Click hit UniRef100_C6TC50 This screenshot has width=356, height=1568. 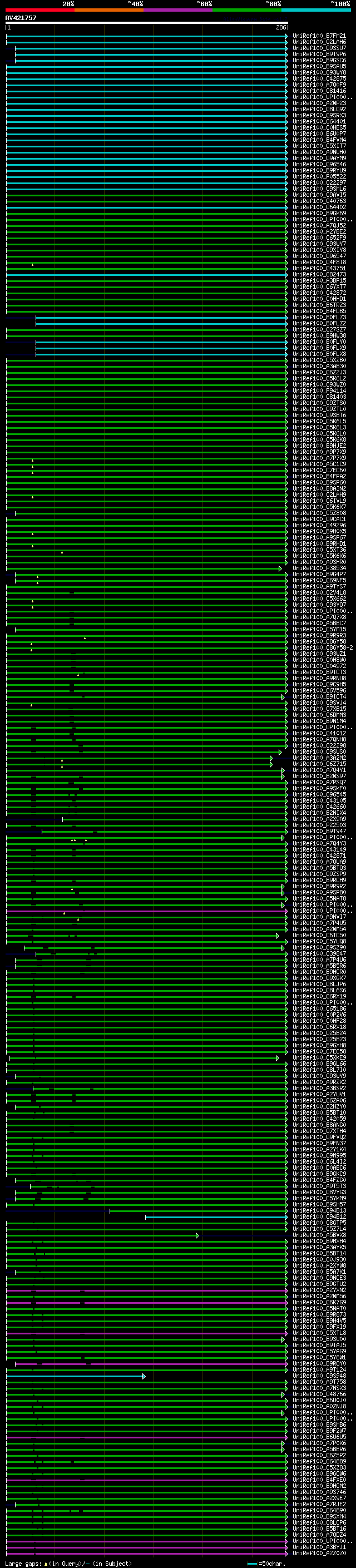click(x=319, y=935)
